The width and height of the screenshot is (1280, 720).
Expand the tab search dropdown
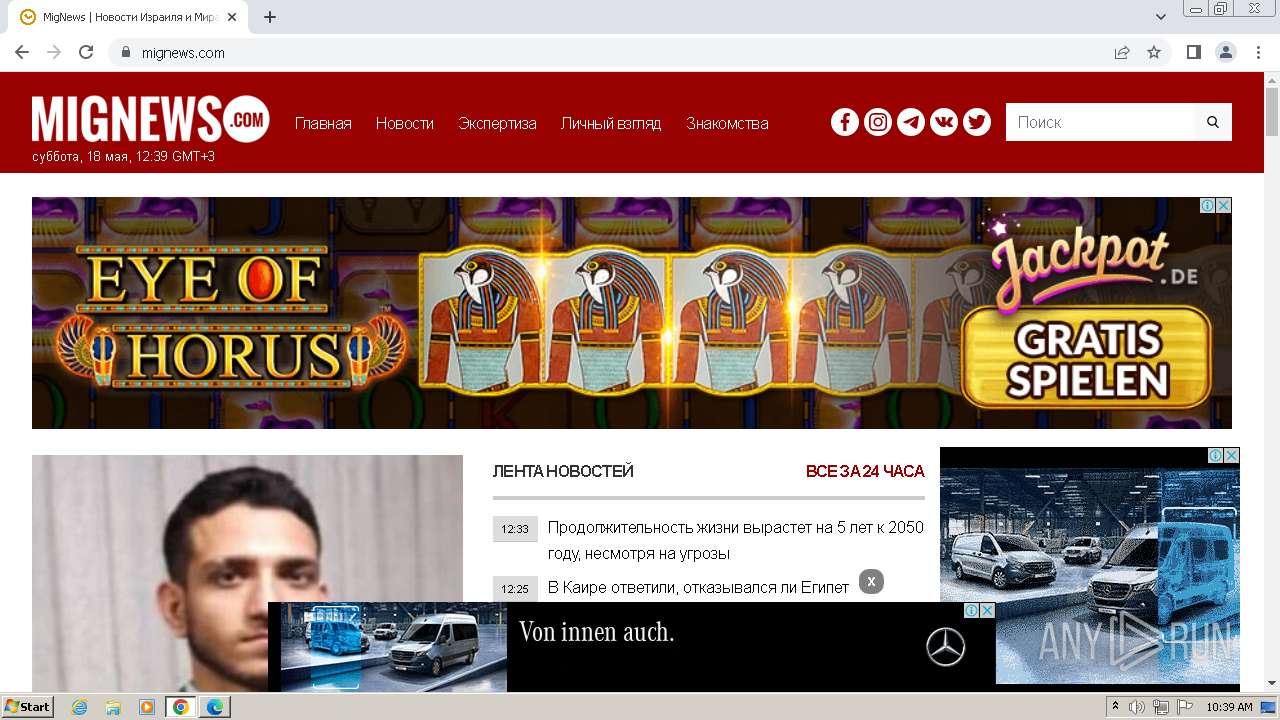[x=1161, y=17]
